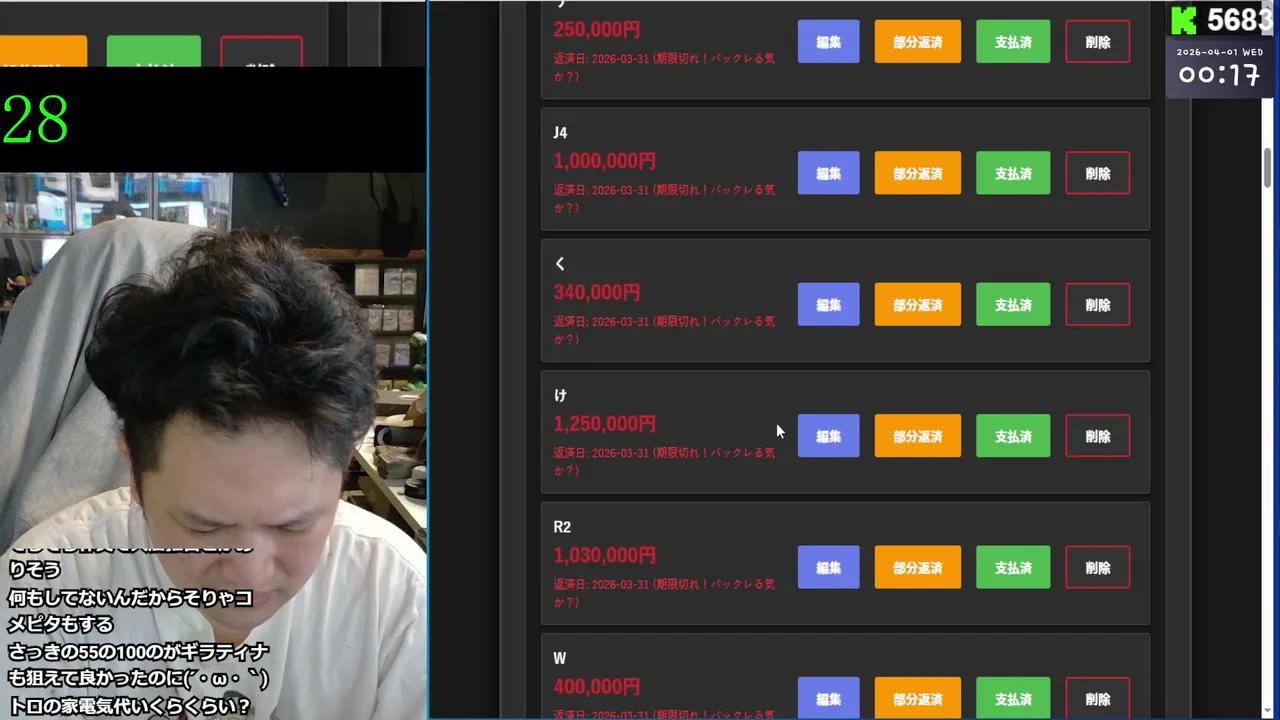Screen dimensions: 1280x720
Task: Record partial repayment for J4
Action: click(917, 173)
